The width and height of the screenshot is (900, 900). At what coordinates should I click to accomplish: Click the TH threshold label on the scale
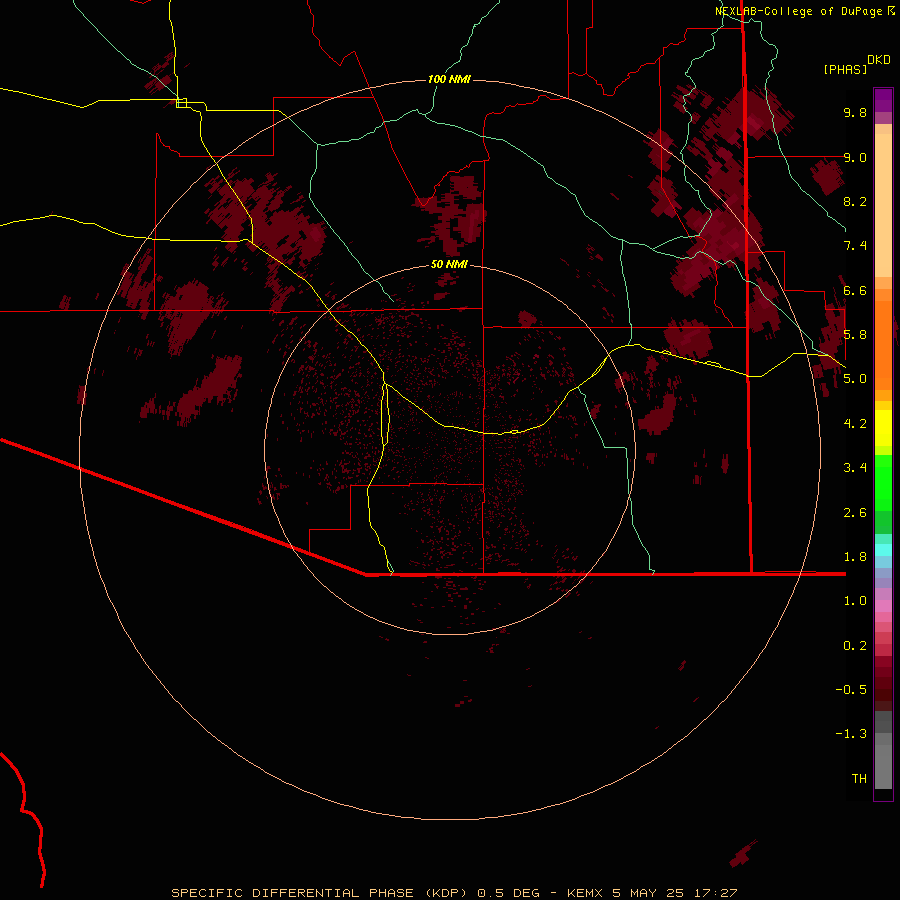click(859, 779)
